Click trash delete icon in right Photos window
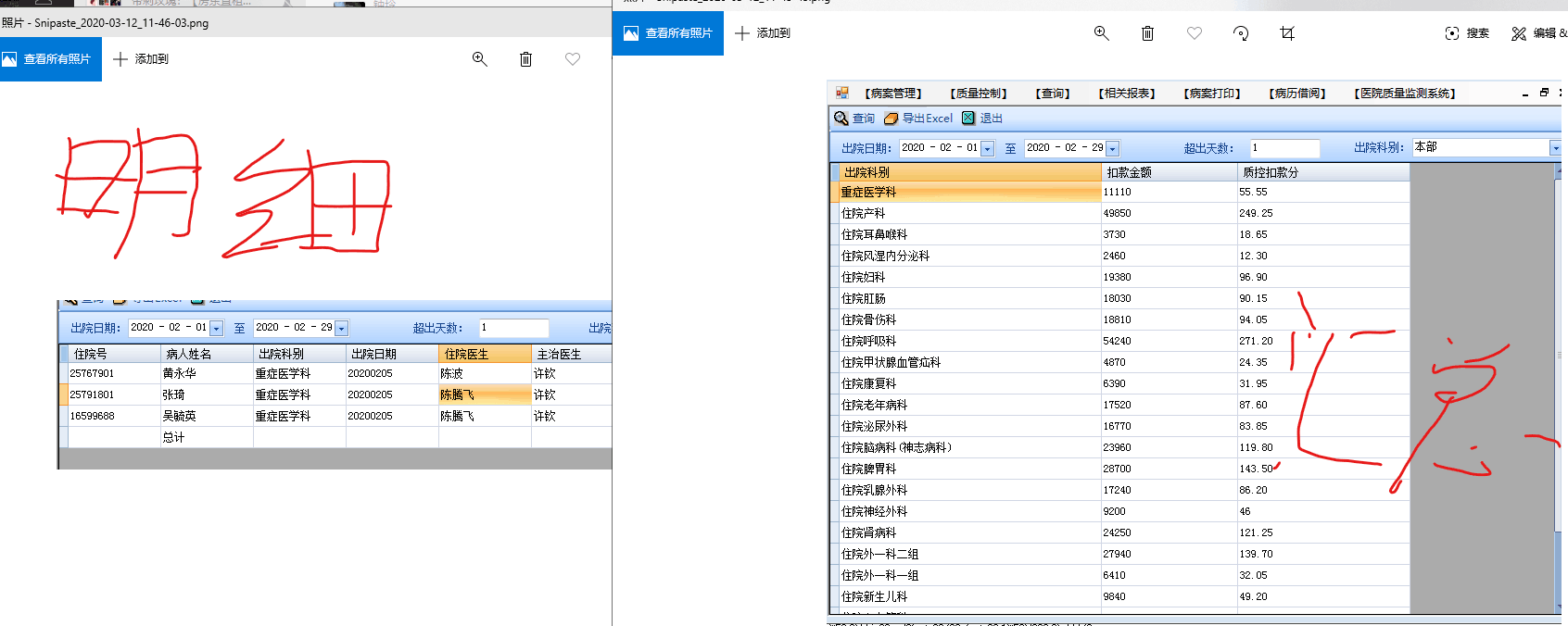 (1147, 33)
